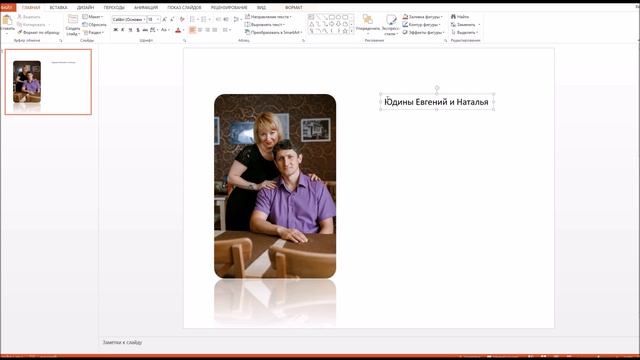
Task: Toggle Italic (К) formatting
Action: tap(122, 30)
